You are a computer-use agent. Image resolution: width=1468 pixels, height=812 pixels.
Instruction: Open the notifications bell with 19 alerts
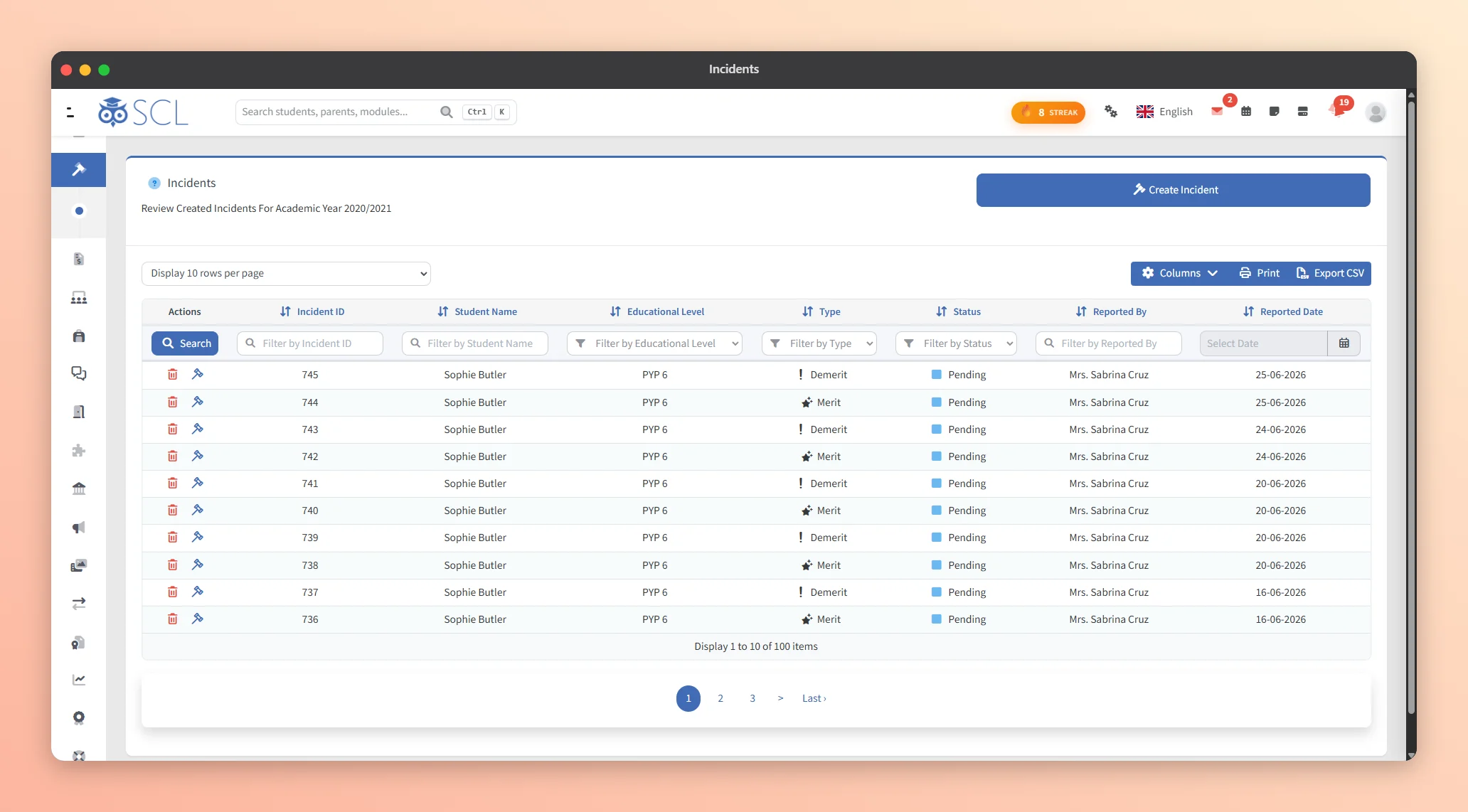tap(1336, 110)
